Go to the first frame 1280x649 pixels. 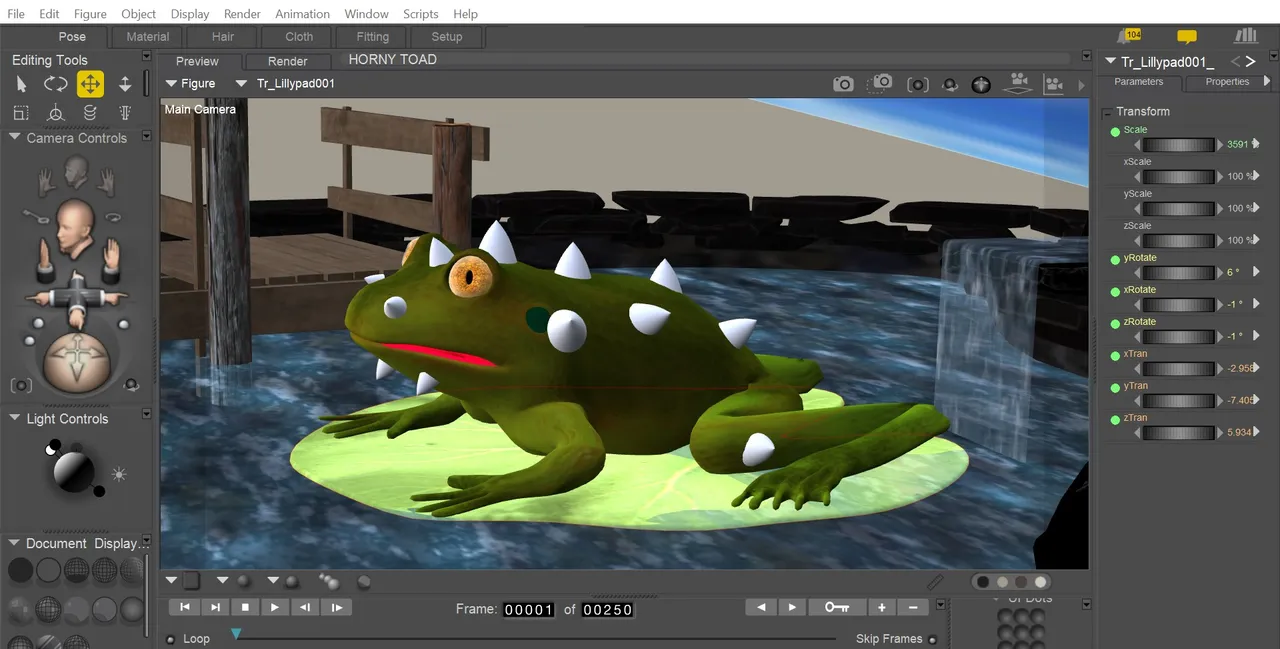[x=184, y=607]
